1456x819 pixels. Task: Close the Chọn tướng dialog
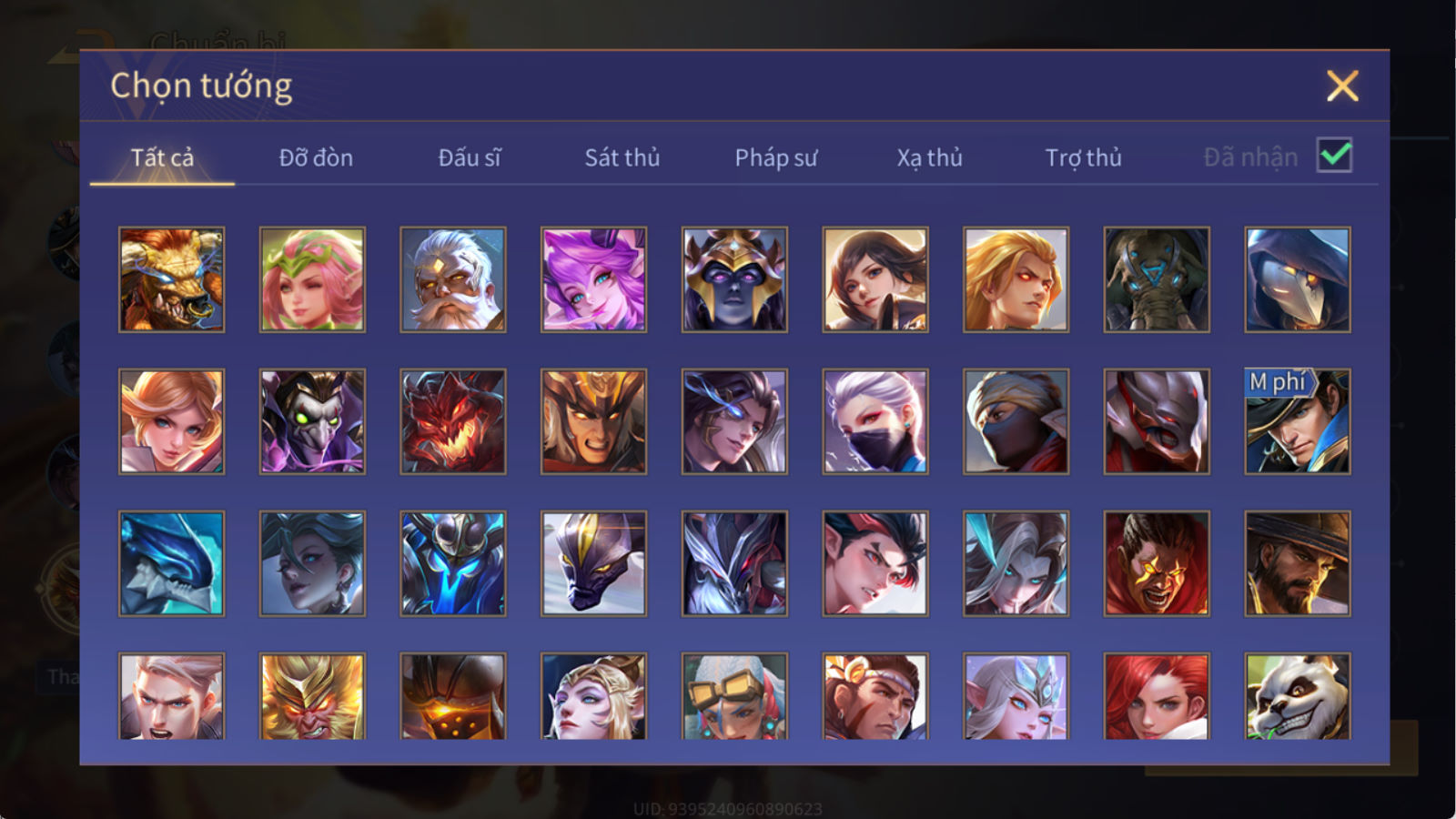1342,86
